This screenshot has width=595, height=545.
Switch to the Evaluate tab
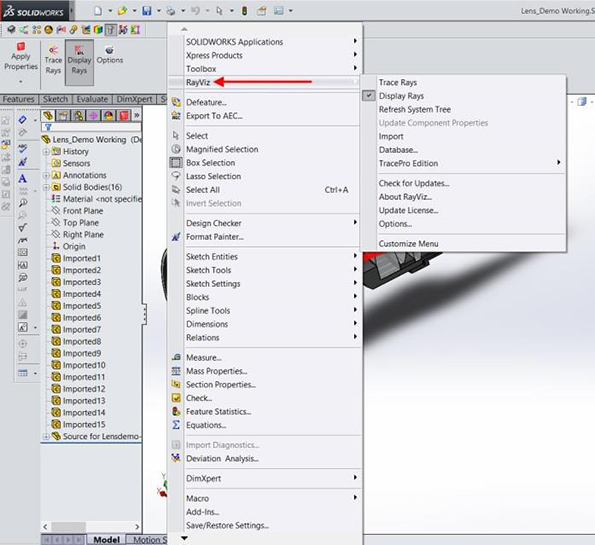92,99
